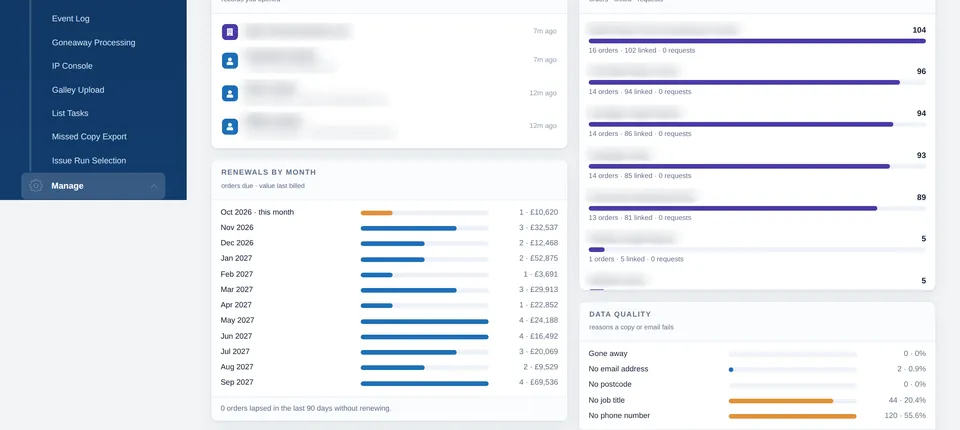Open Missed Copy Export
Image resolution: width=960 pixels, height=430 pixels.
click(89, 137)
